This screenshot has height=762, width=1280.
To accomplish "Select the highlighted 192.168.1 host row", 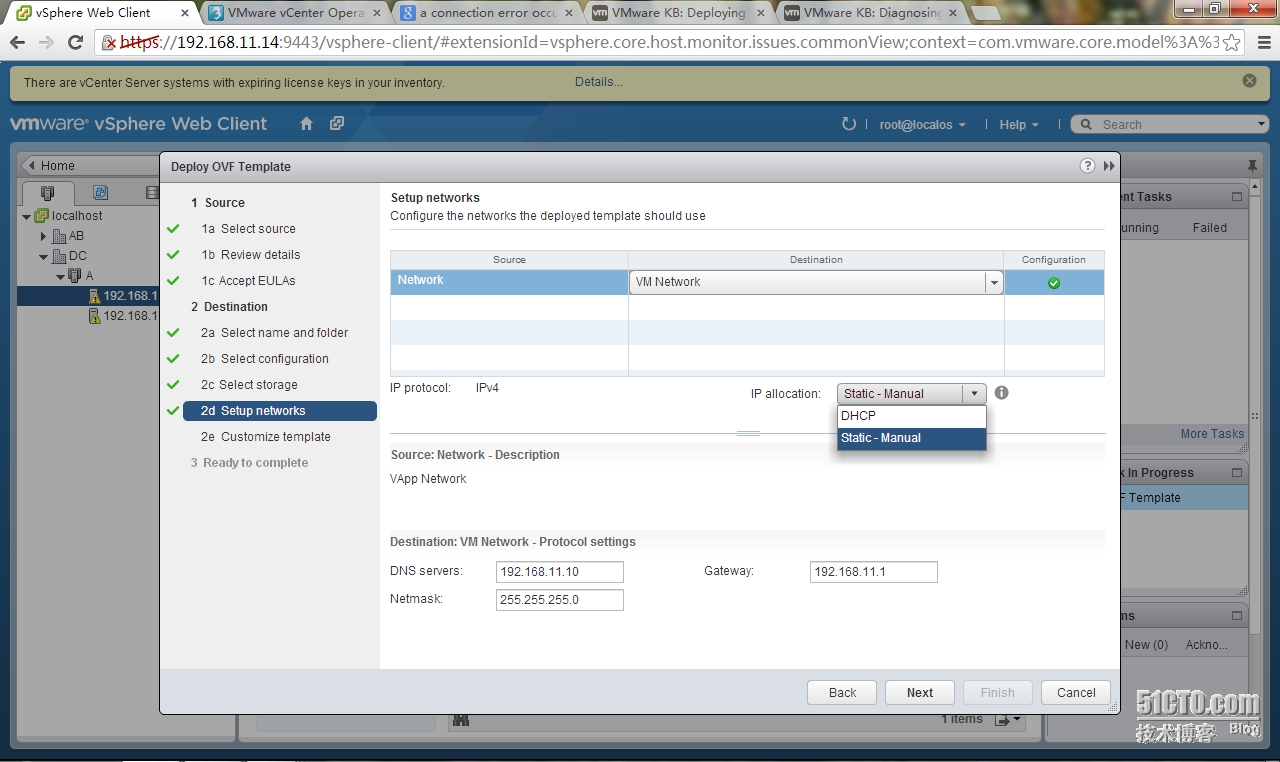I will (88, 296).
